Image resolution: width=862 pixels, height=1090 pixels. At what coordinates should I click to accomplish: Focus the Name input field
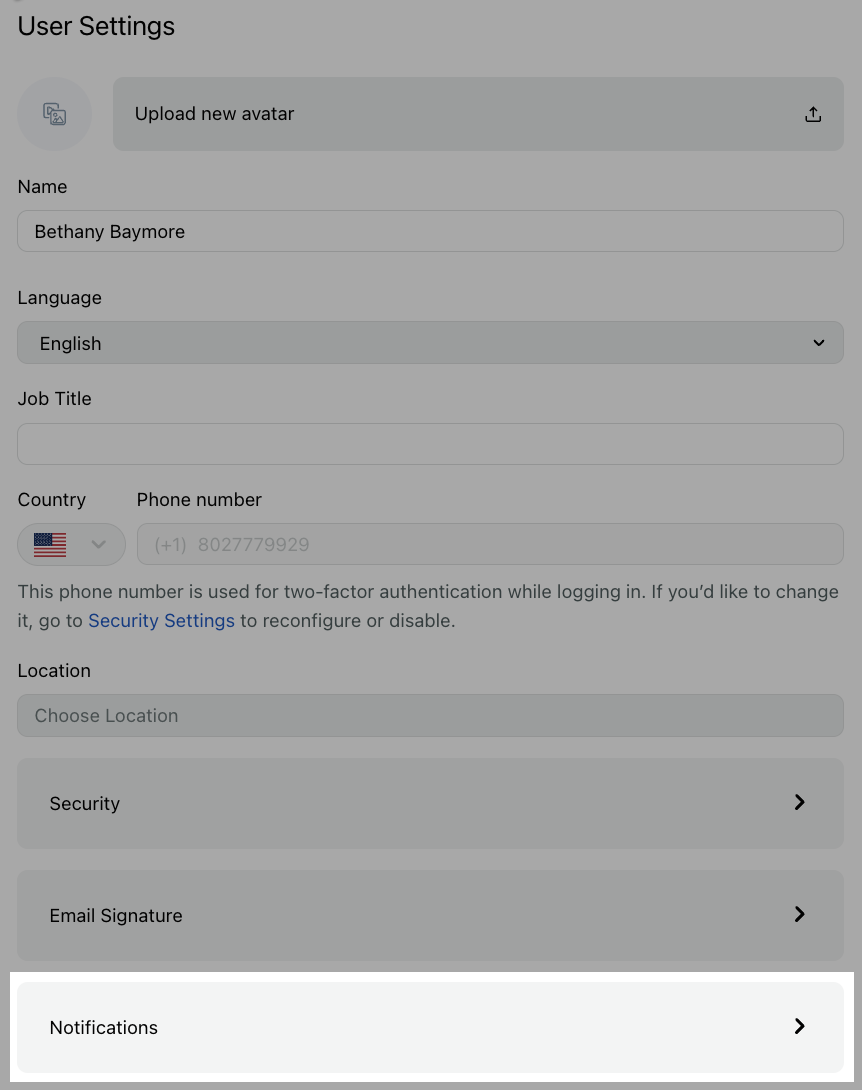pos(430,231)
